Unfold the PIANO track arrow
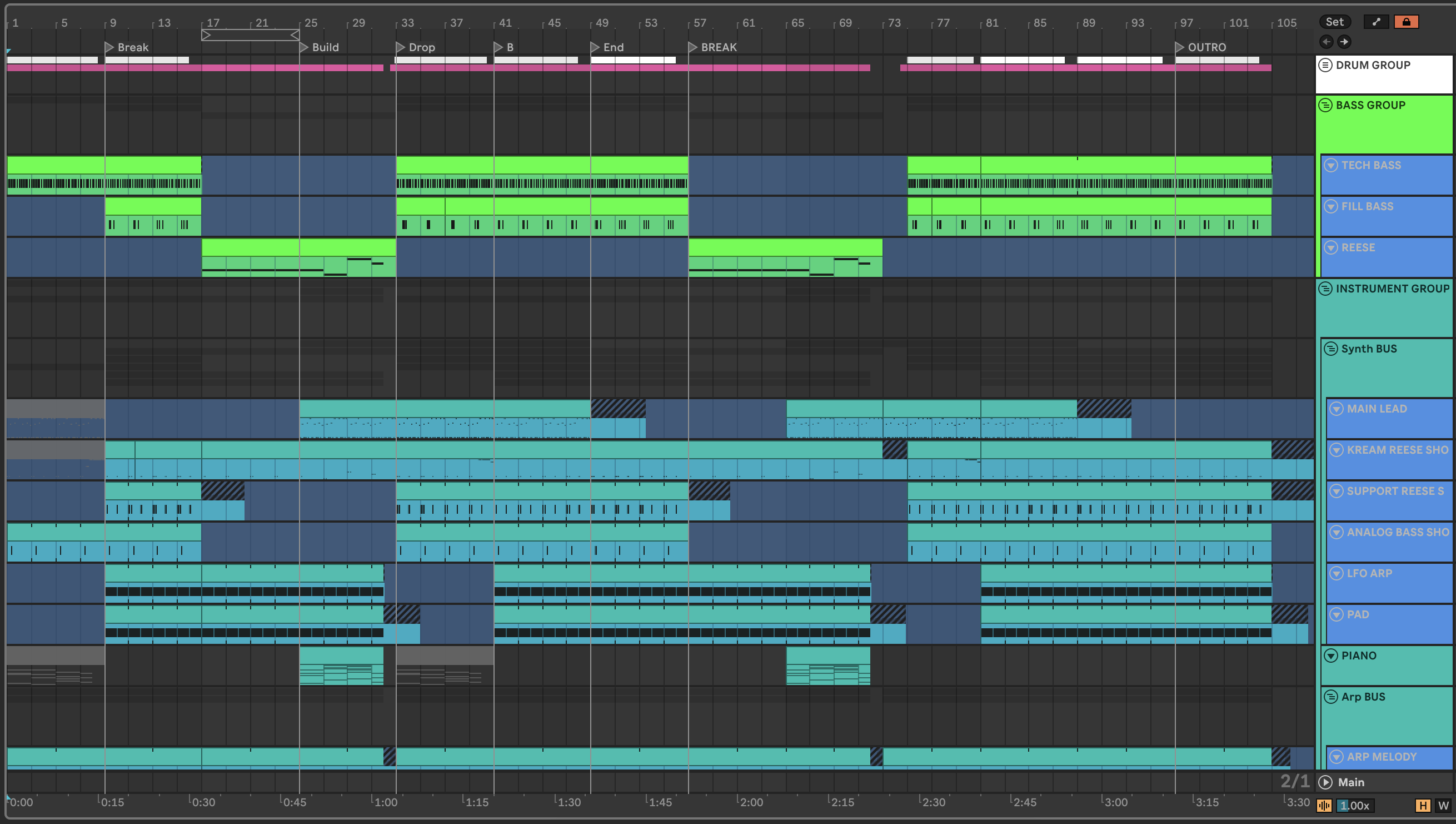The width and height of the screenshot is (1456, 824). point(1331,656)
